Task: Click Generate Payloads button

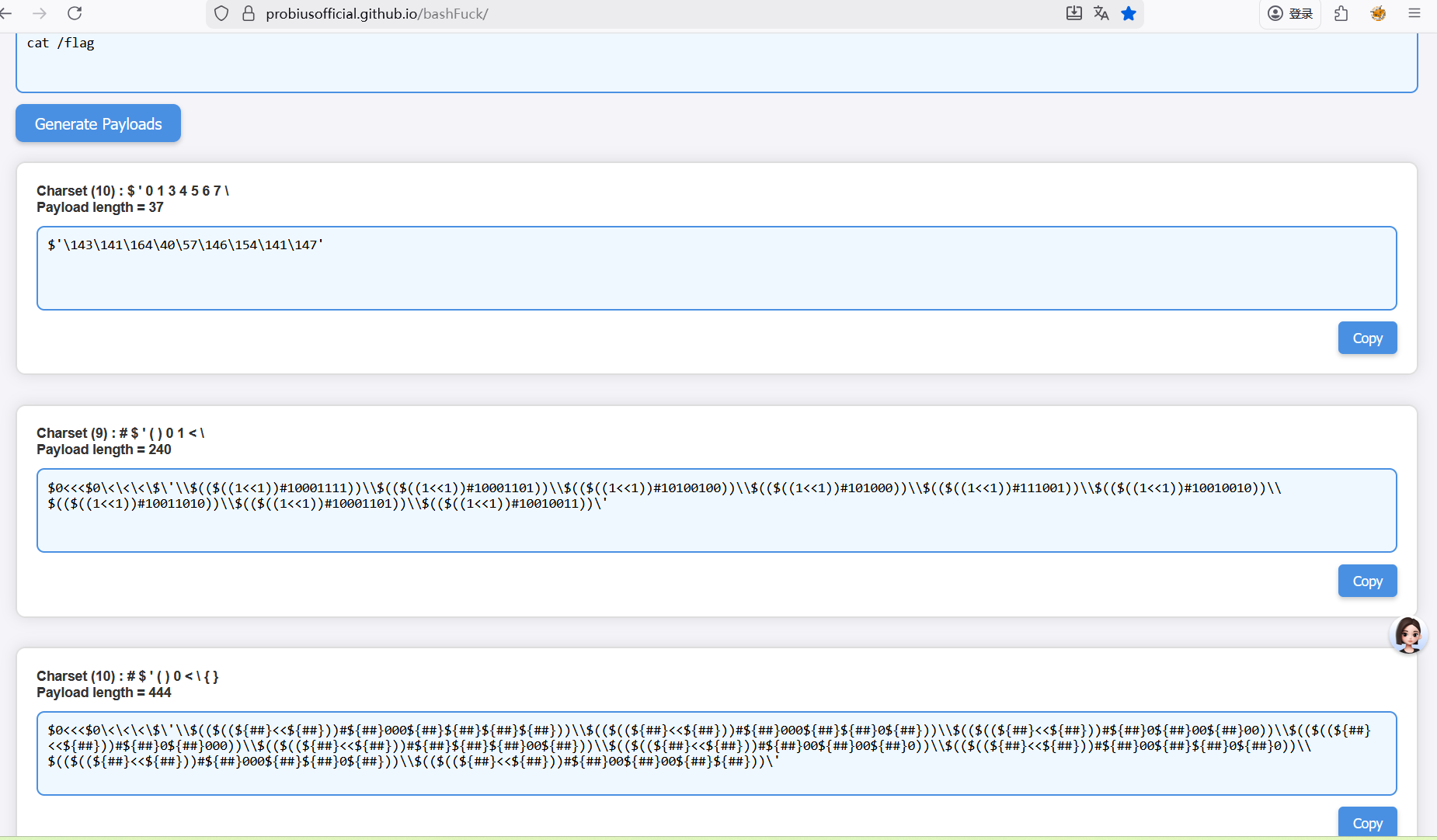Action: click(x=98, y=123)
